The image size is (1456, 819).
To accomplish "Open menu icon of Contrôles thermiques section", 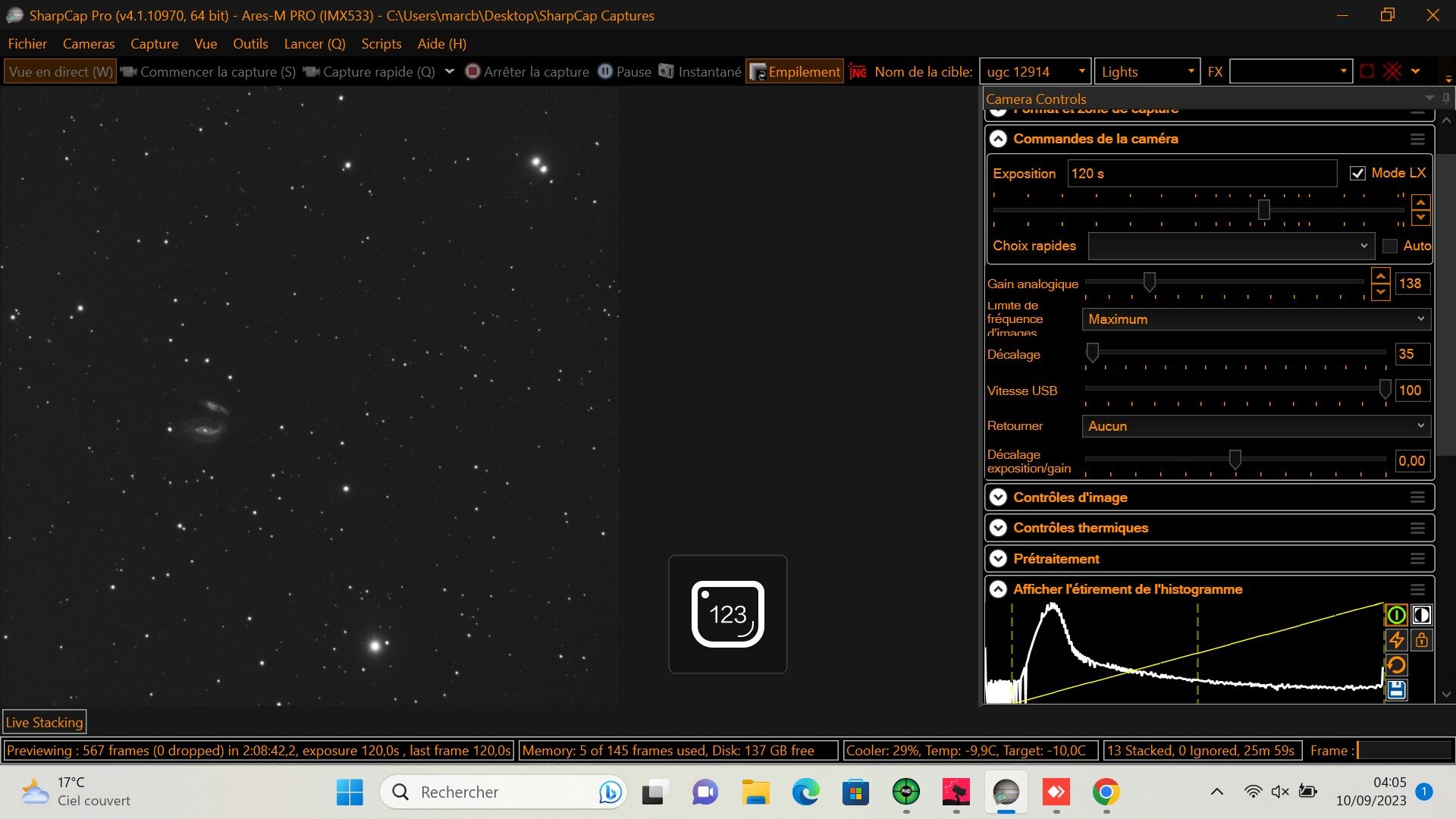I will click(1417, 529).
